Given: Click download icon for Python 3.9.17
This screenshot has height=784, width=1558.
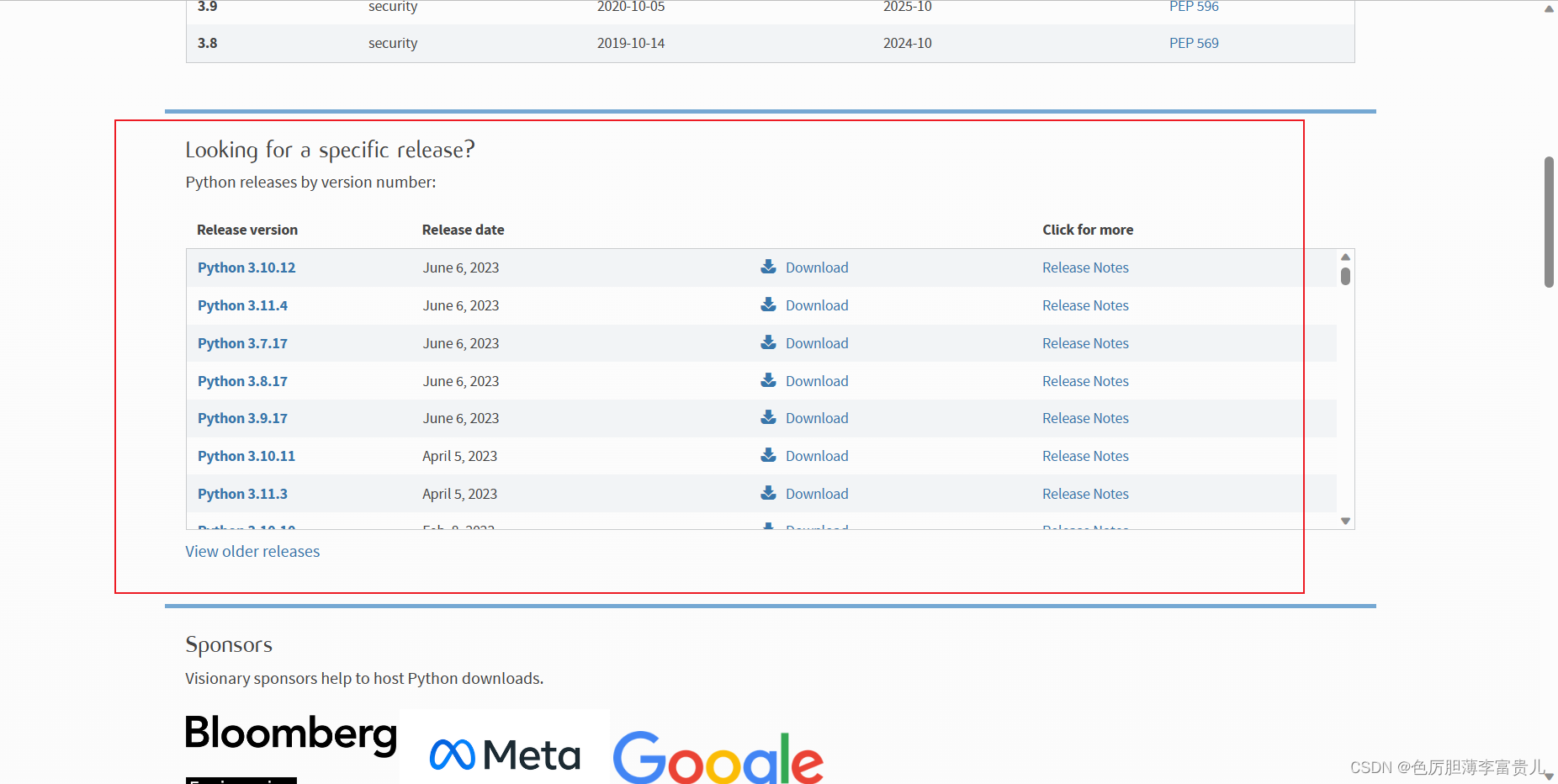Looking at the screenshot, I should click(x=768, y=417).
